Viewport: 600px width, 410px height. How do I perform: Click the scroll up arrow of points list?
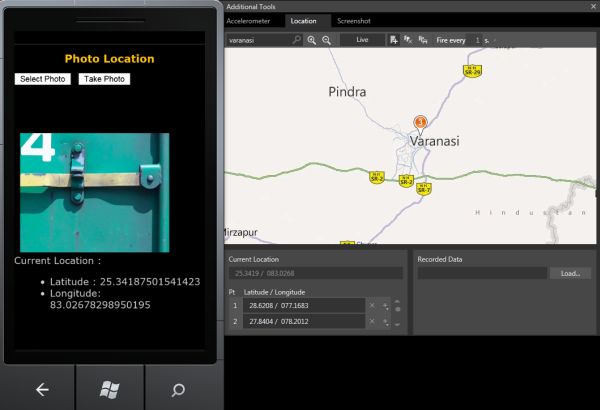pyautogui.click(x=397, y=302)
